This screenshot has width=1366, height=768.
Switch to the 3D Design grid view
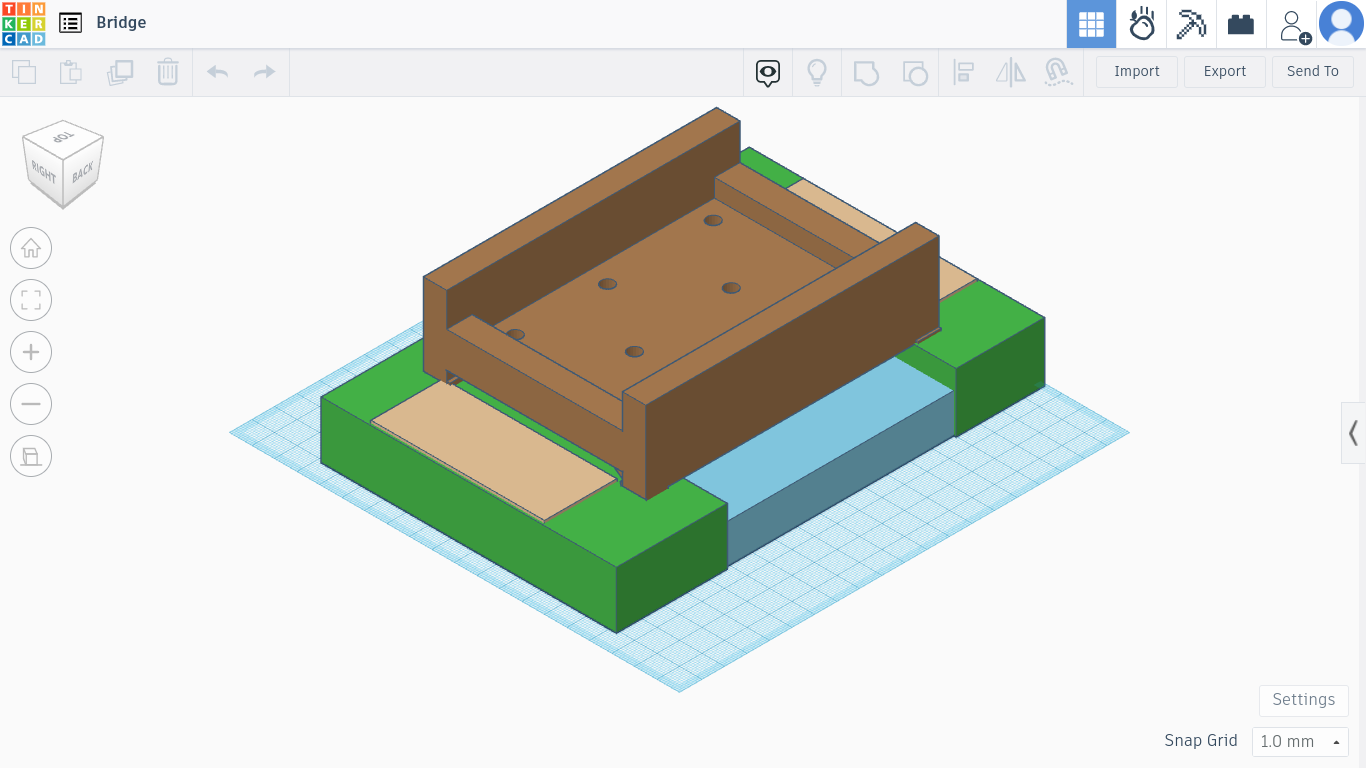click(x=1091, y=24)
